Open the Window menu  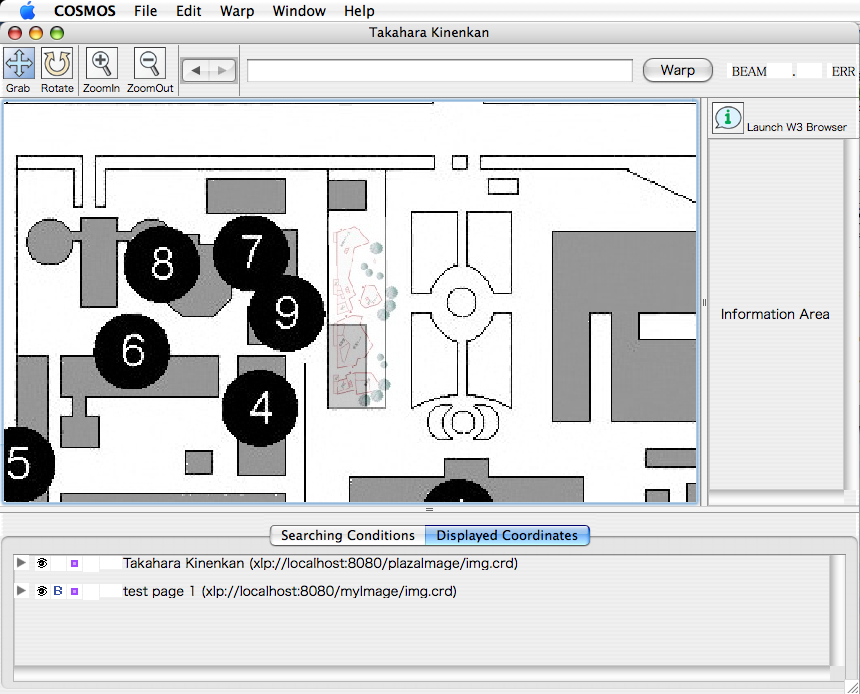pyautogui.click(x=299, y=11)
